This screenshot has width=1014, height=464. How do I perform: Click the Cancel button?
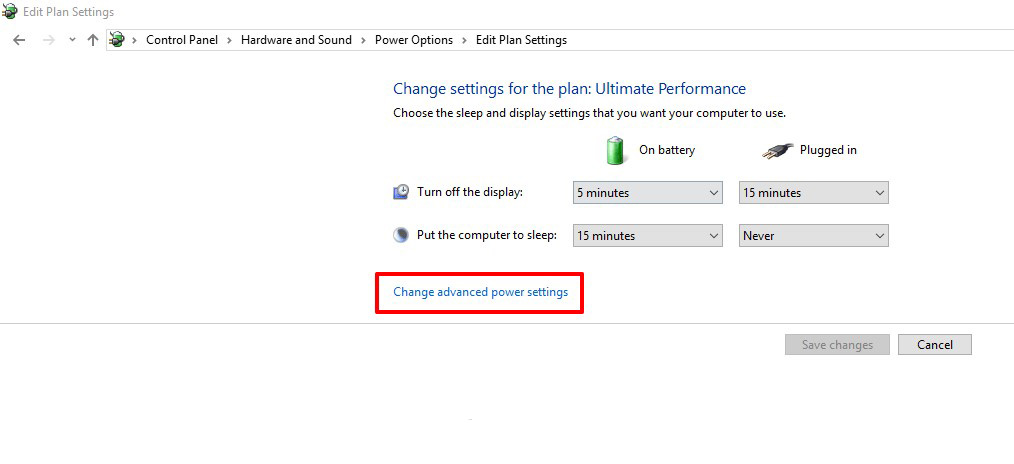tap(934, 344)
